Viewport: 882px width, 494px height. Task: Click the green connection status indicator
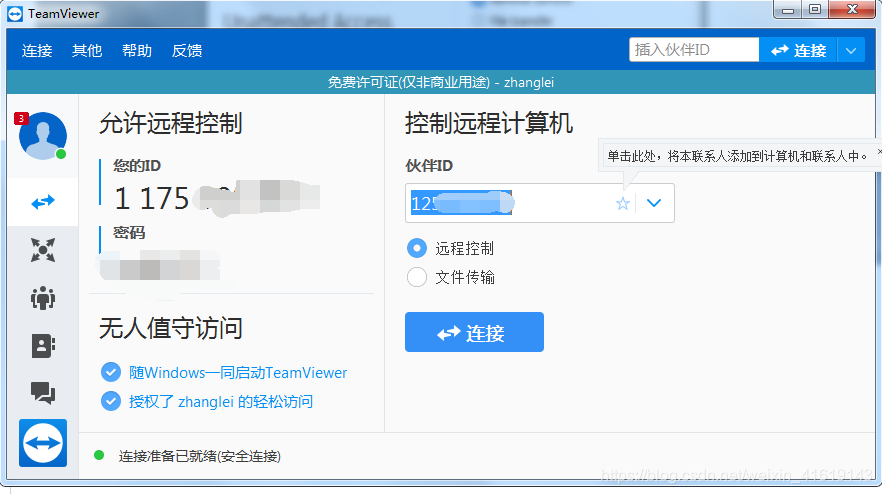(x=99, y=455)
